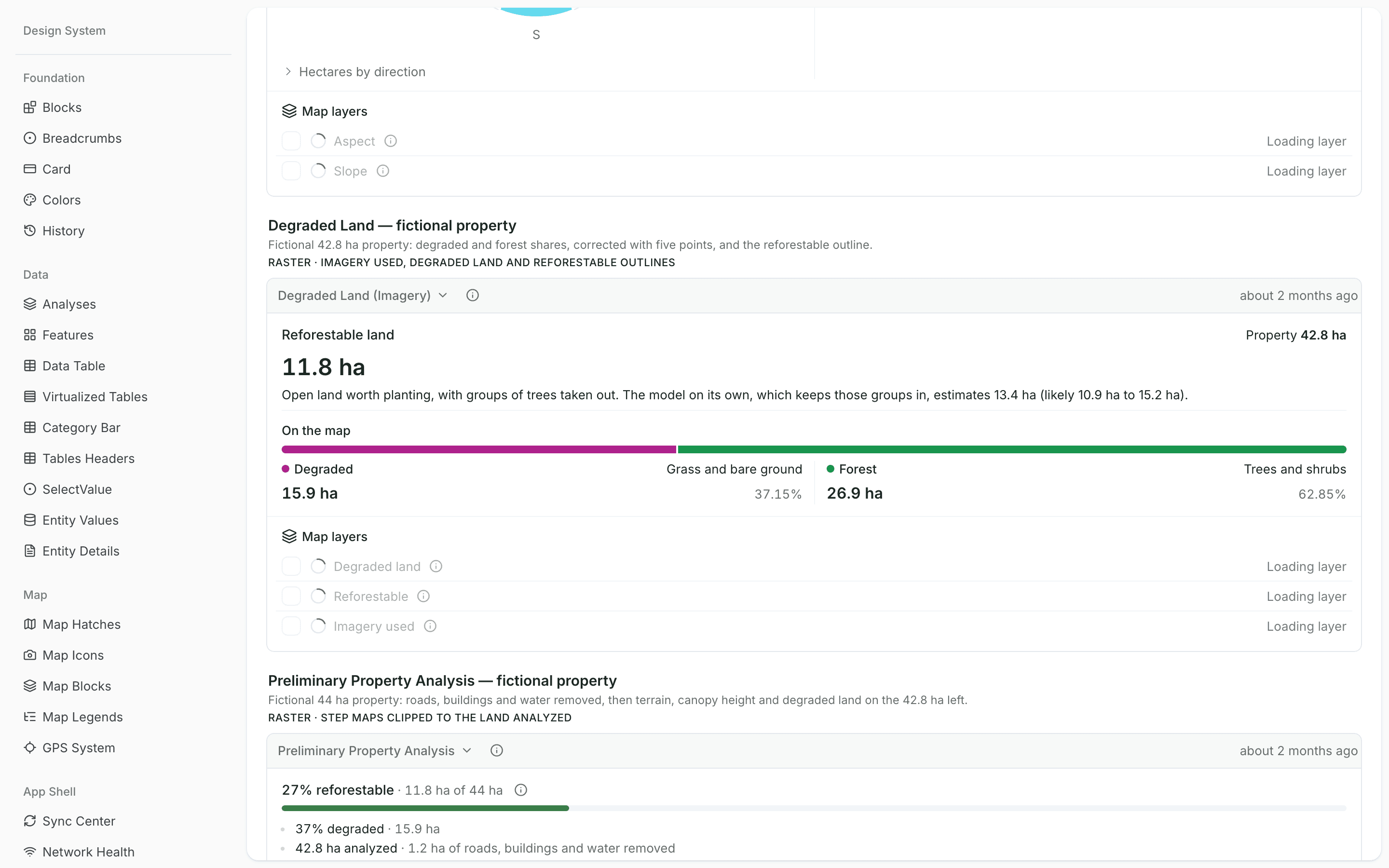Click the GPS System crosshair icon
The height and width of the screenshot is (868, 1389).
(30, 747)
